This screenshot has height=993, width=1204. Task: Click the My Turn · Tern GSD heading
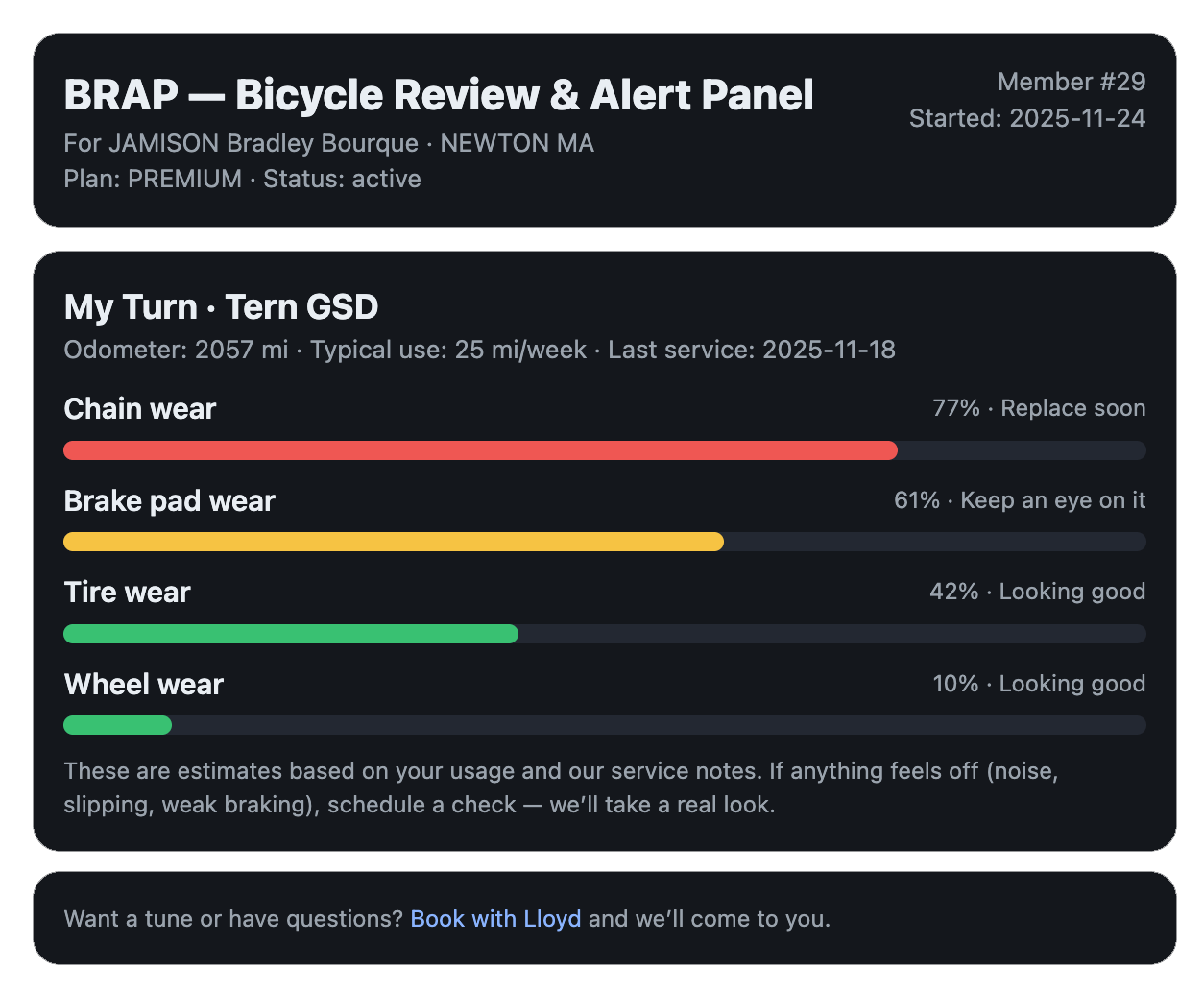click(x=221, y=307)
